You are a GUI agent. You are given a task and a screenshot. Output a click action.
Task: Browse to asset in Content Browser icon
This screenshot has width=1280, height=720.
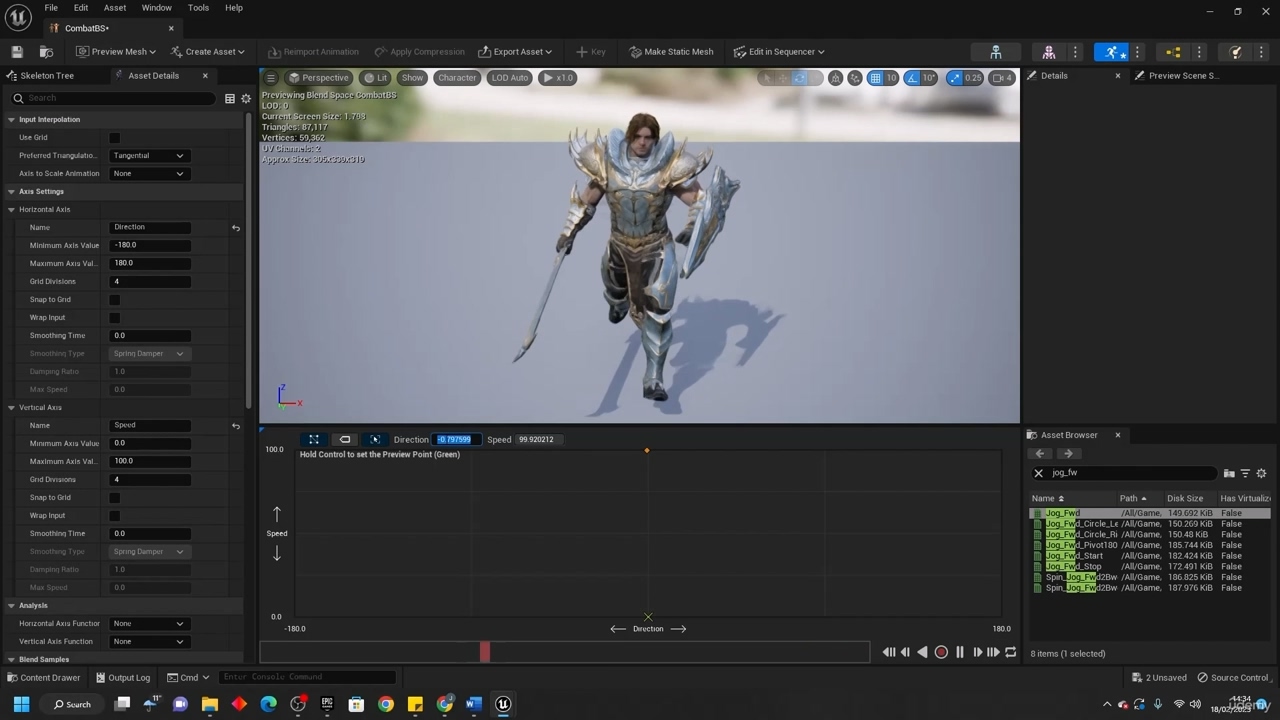pos(46,52)
